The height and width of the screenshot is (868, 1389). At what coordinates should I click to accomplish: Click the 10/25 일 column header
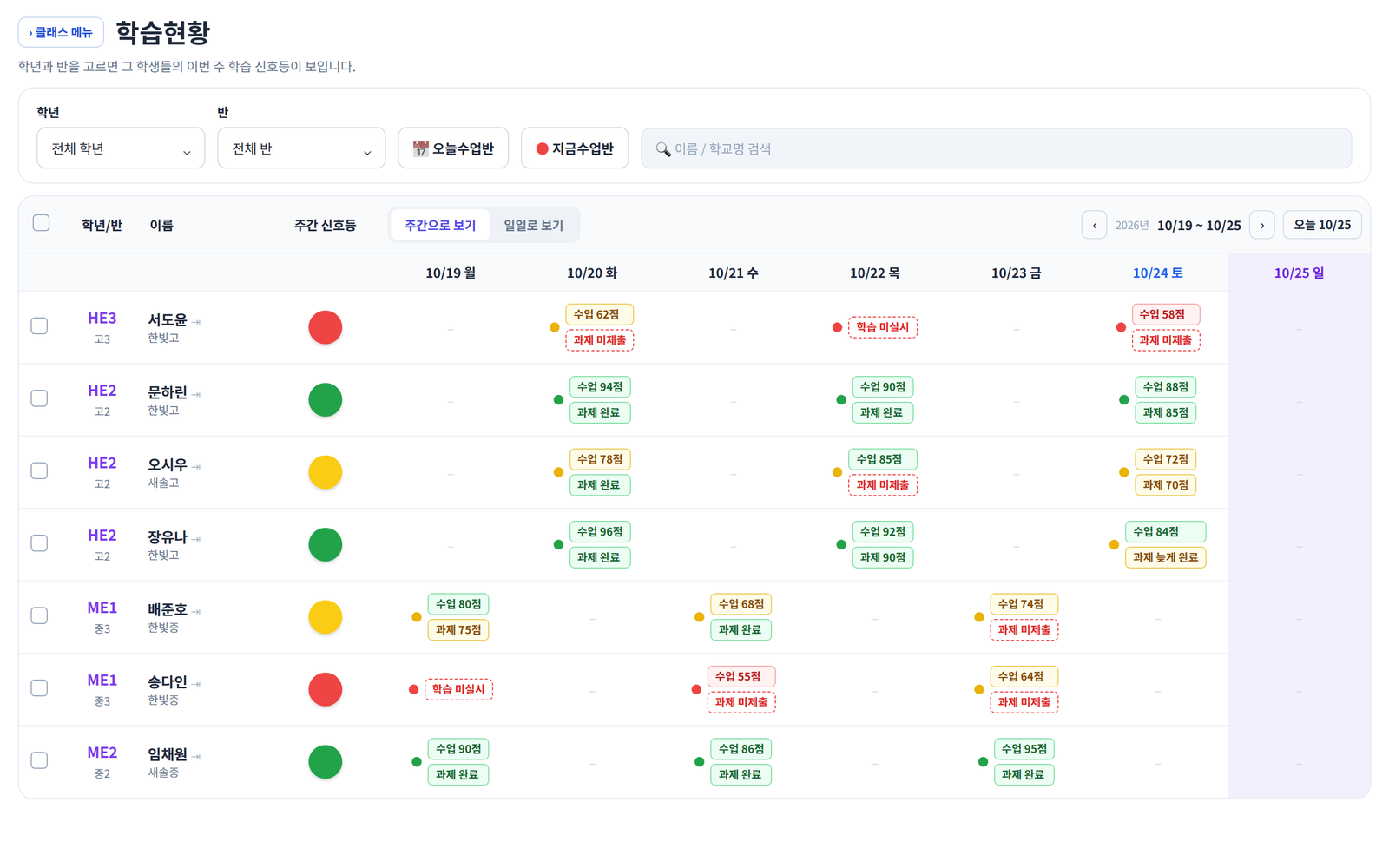point(1299,273)
